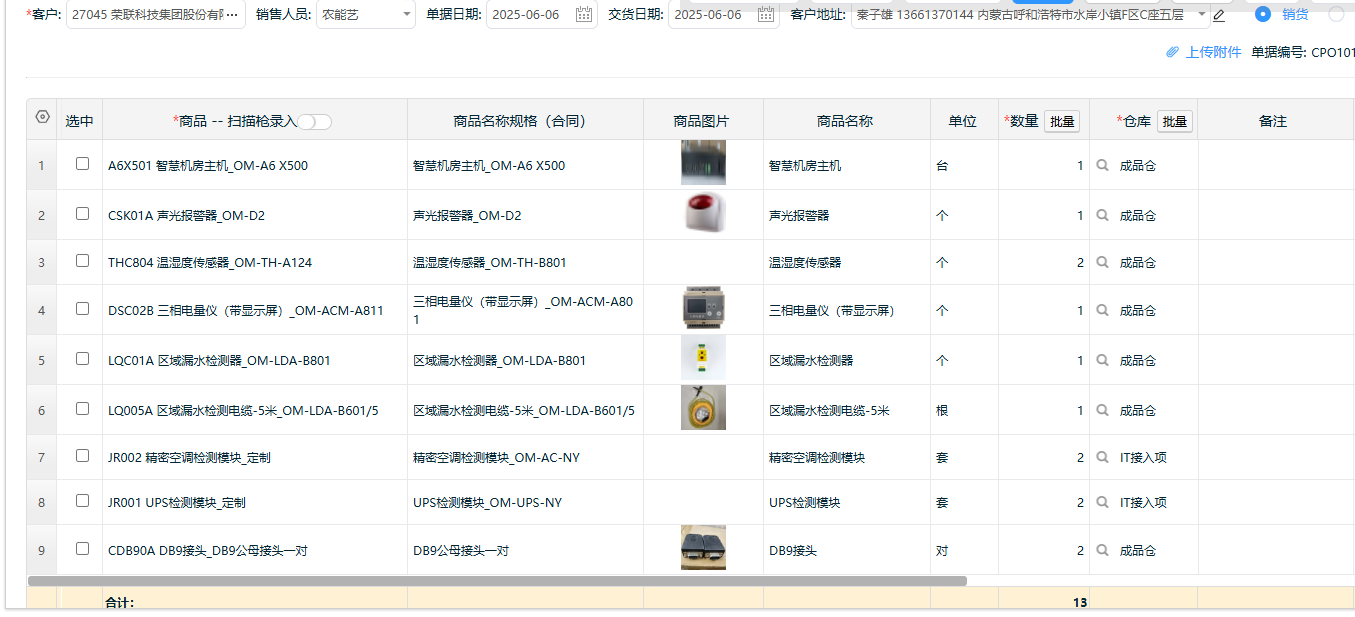Open the 客户 field ellipsis selector

231,15
